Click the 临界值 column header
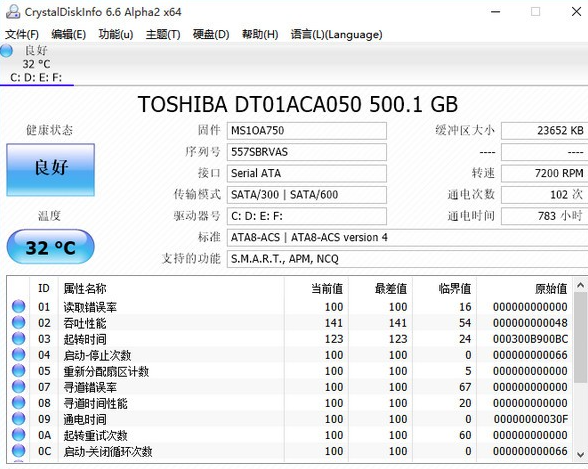 tap(445, 288)
